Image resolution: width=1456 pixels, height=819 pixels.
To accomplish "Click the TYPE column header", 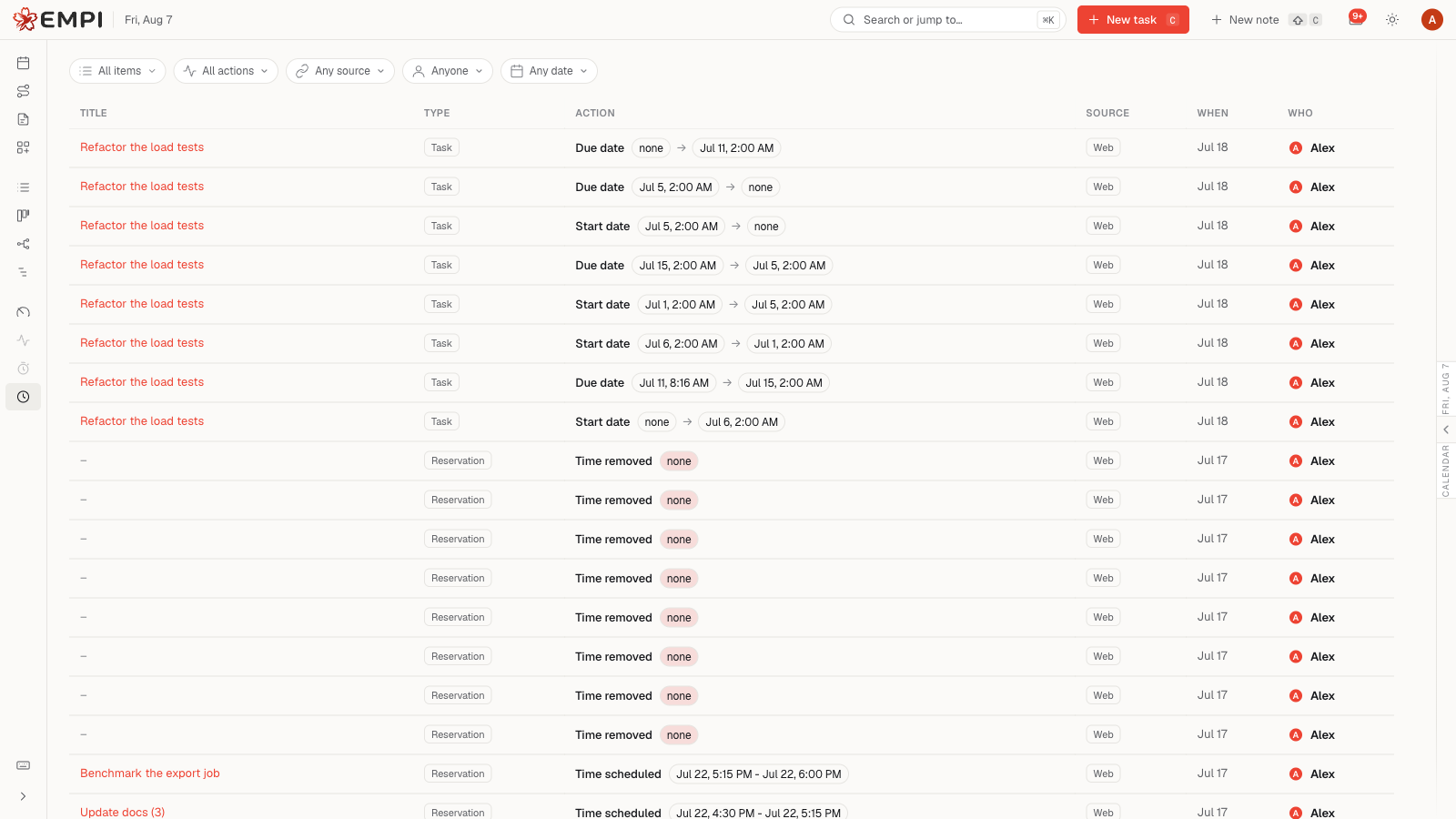I will click(x=437, y=113).
